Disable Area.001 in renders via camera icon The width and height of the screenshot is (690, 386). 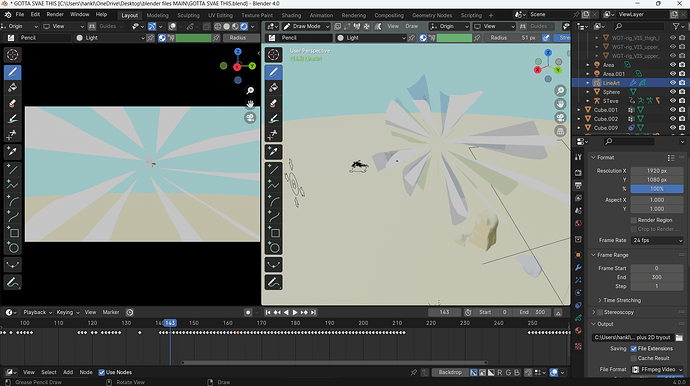(682, 74)
